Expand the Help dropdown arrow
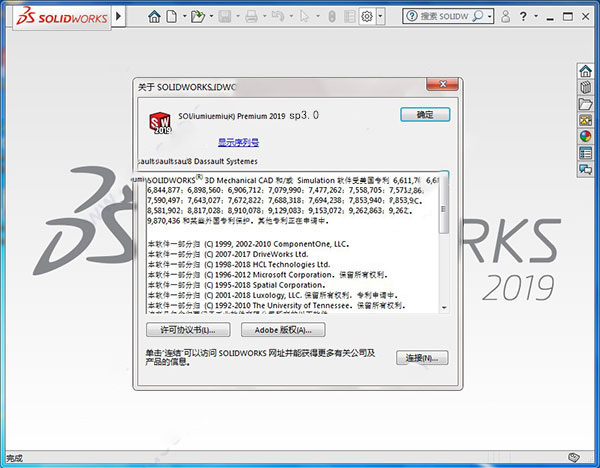 coord(536,16)
